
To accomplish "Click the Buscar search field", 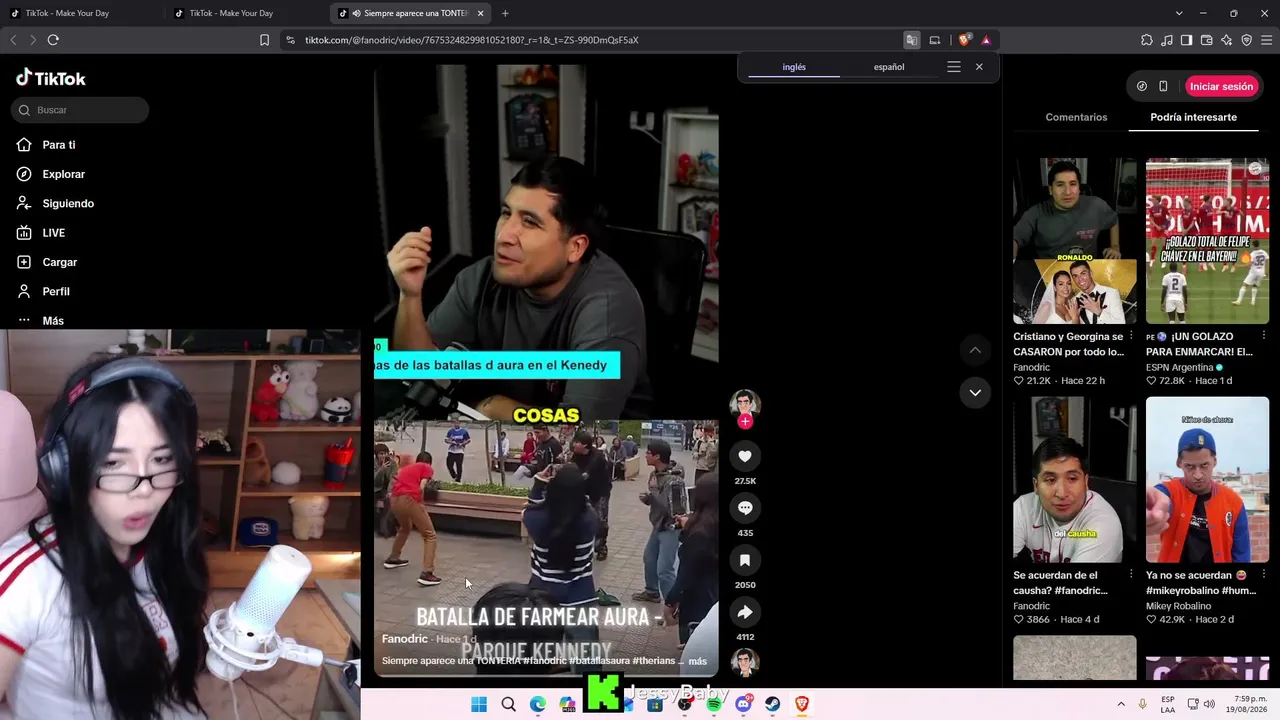I will click(81, 110).
